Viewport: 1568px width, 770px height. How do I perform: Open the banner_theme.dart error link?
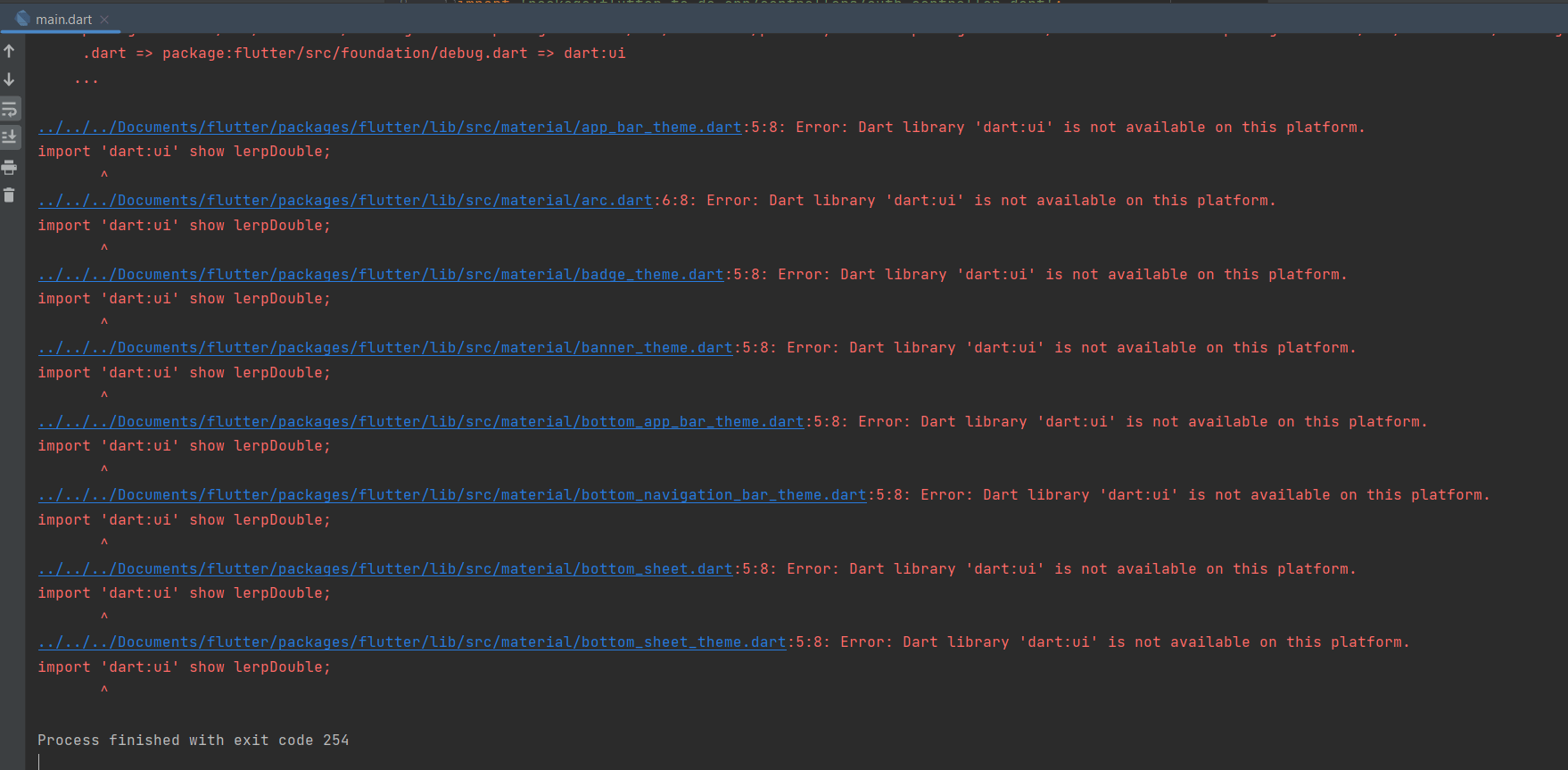(x=385, y=347)
